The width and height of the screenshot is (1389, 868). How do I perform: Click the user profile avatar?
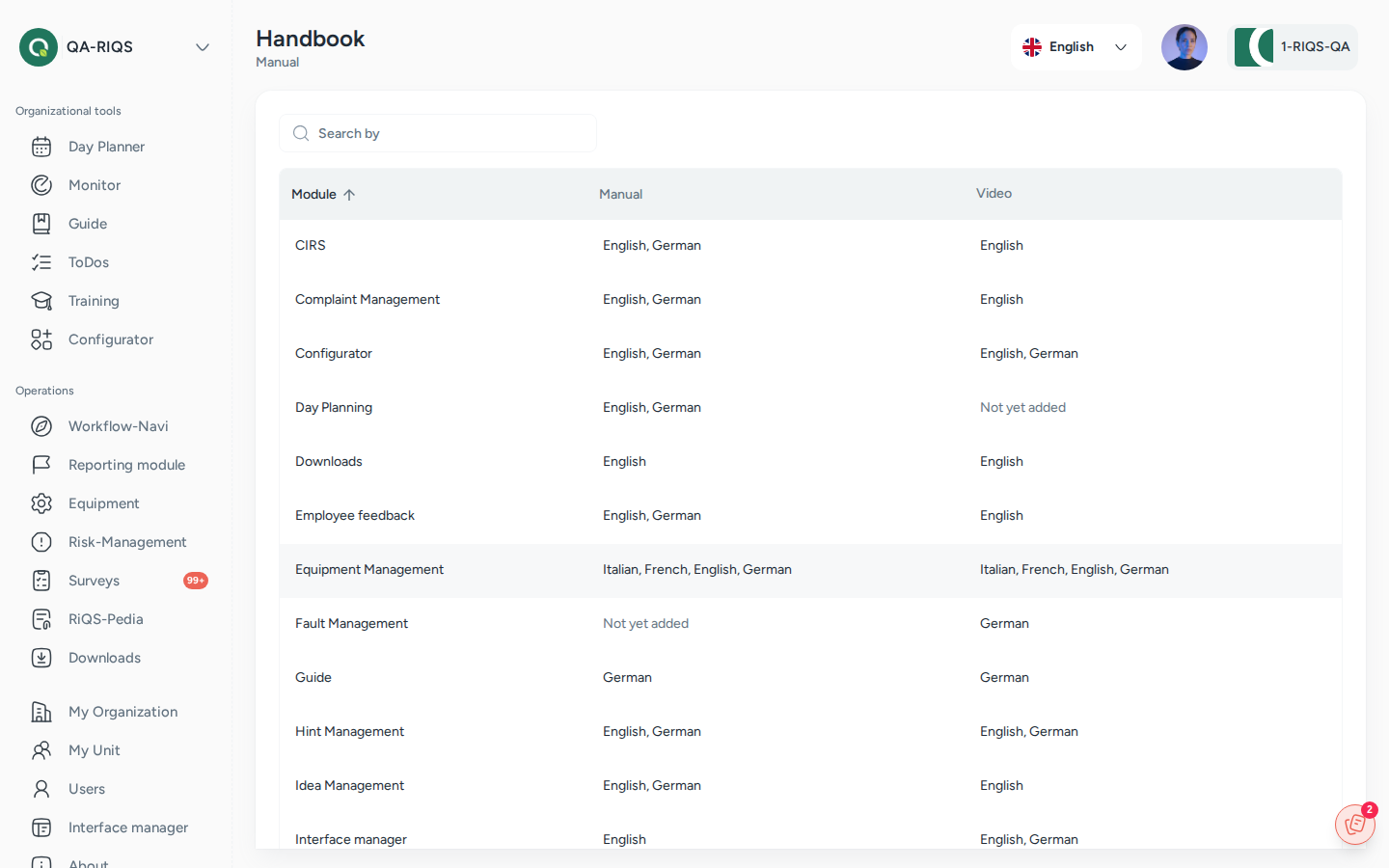(x=1185, y=47)
